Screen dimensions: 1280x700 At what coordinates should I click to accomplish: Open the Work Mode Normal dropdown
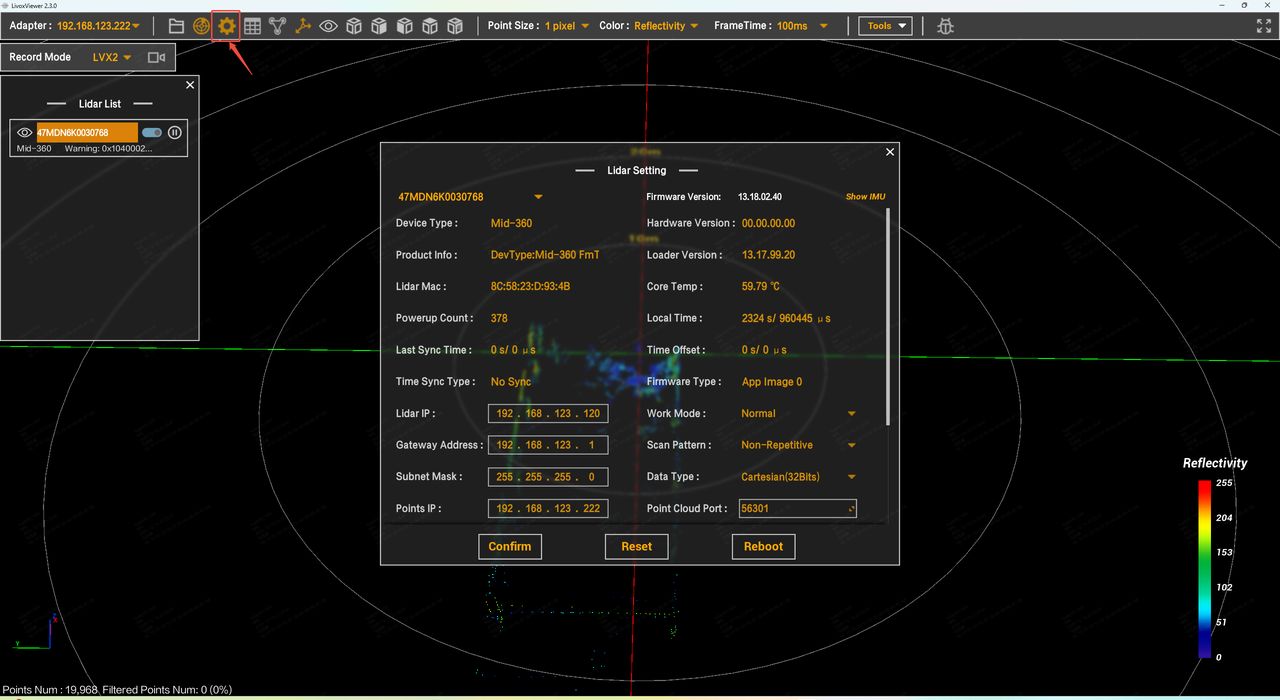pos(798,413)
